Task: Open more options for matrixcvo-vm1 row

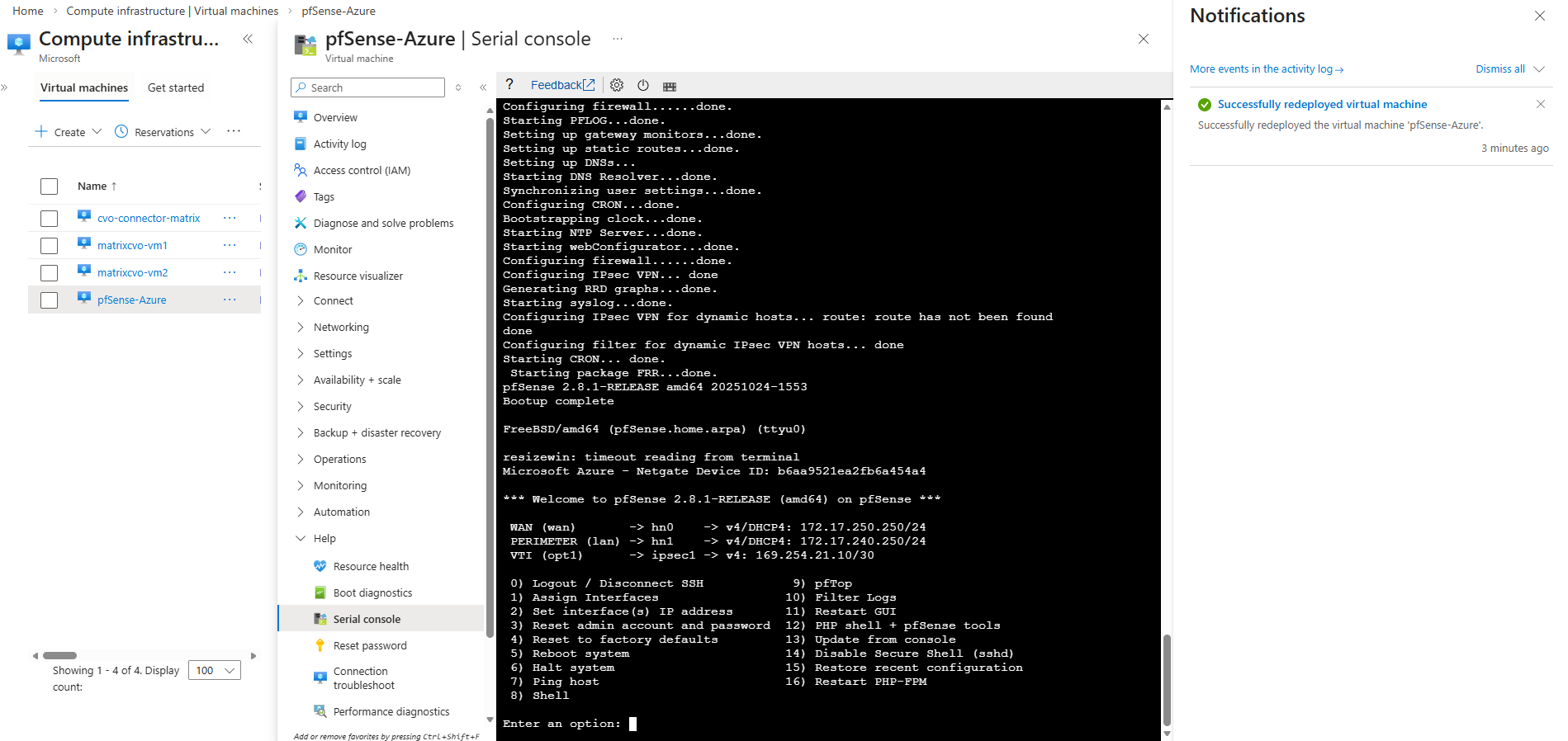Action: [x=230, y=245]
